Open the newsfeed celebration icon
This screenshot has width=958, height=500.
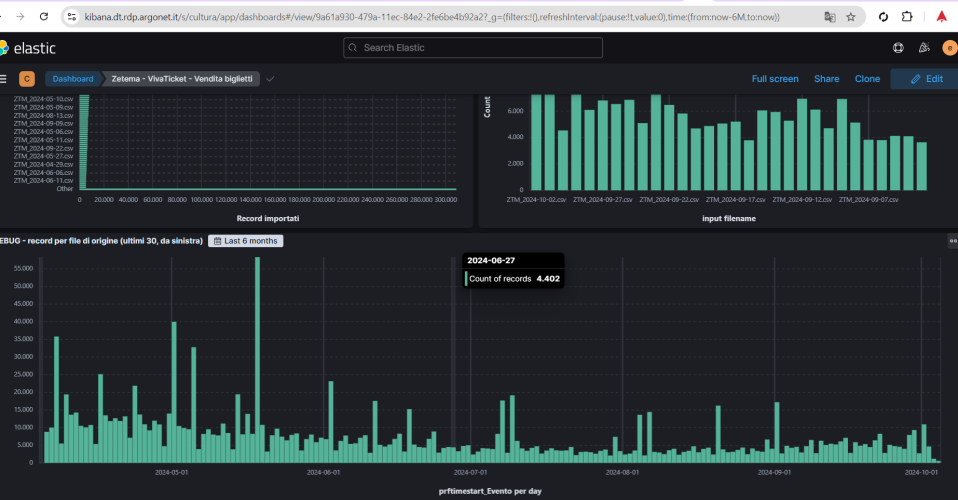click(924, 48)
